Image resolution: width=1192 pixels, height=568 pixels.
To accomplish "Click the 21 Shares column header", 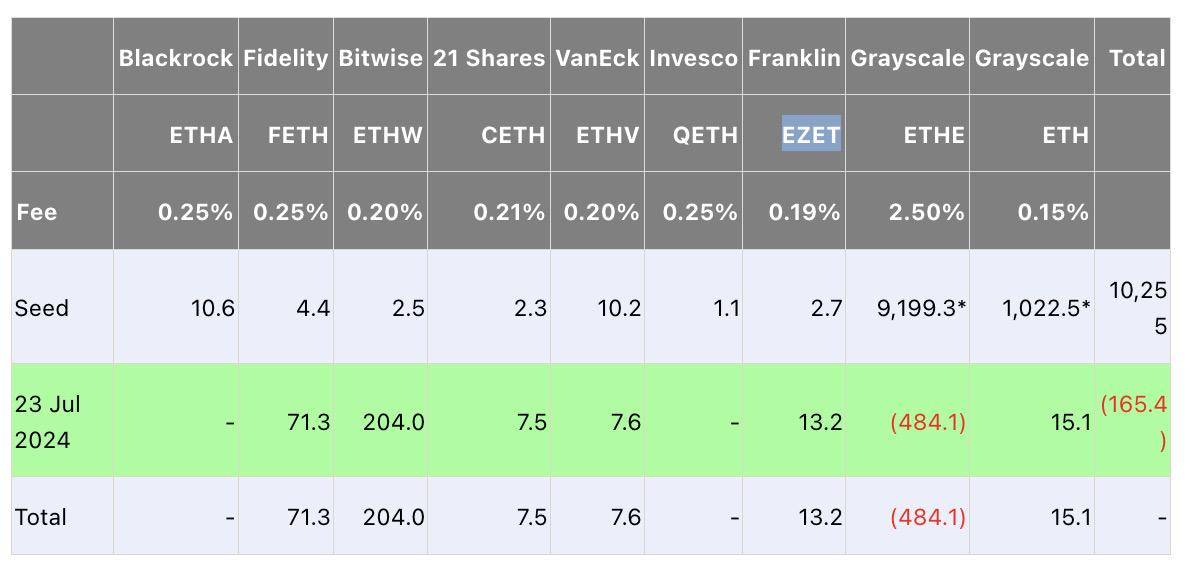I will tap(490, 58).
